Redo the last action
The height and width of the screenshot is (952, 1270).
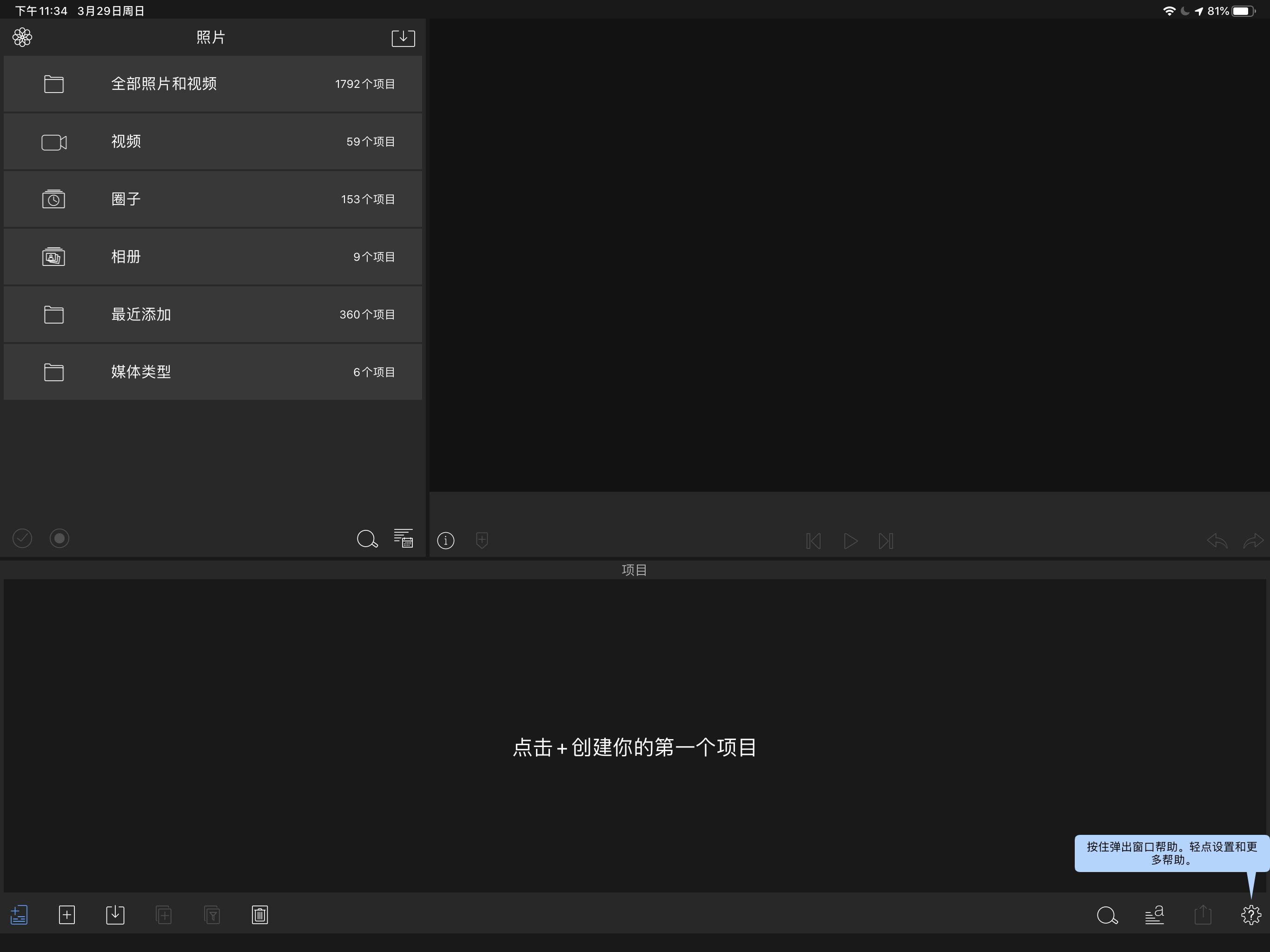(x=1253, y=540)
